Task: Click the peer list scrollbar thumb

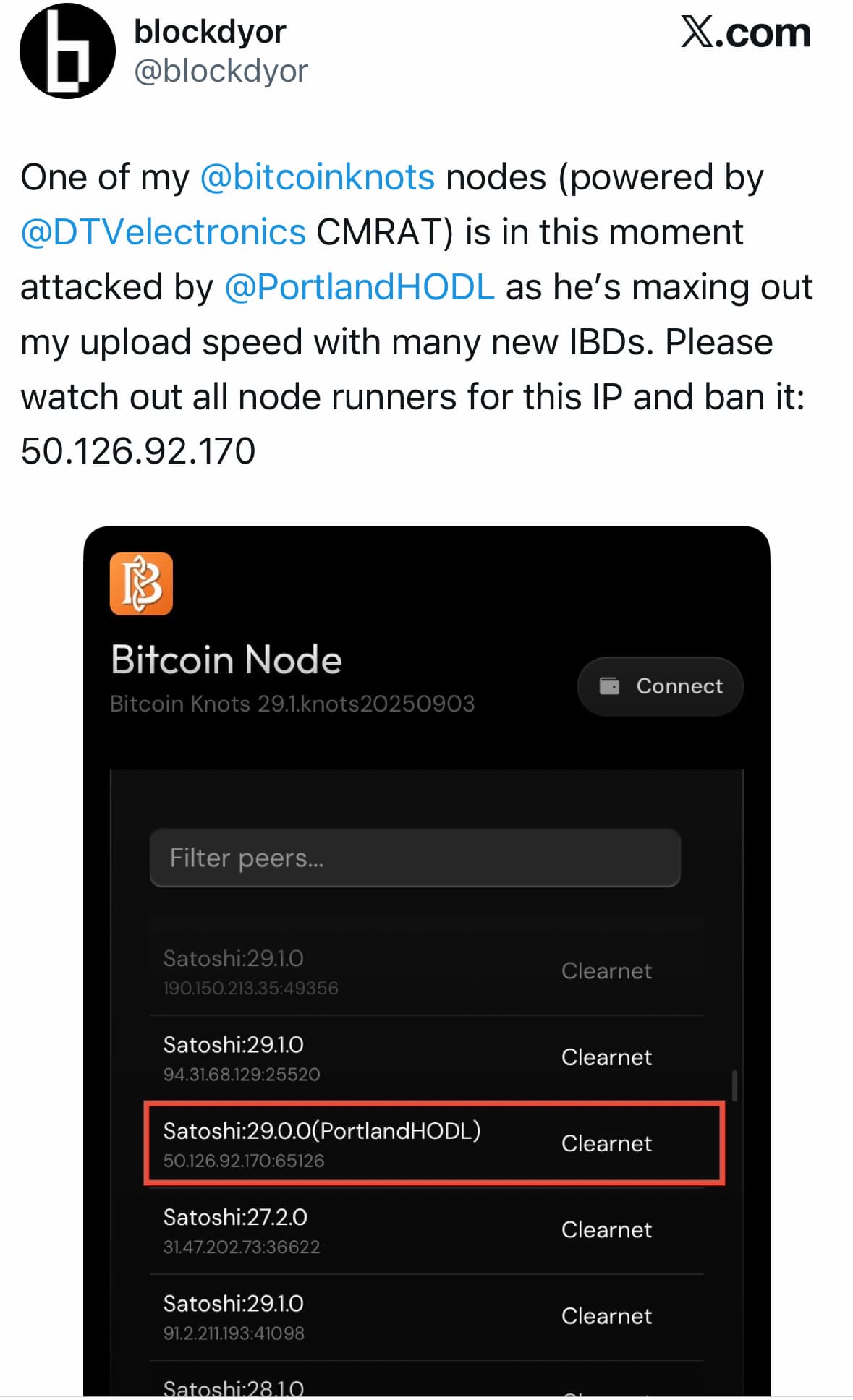Action: click(x=734, y=1085)
